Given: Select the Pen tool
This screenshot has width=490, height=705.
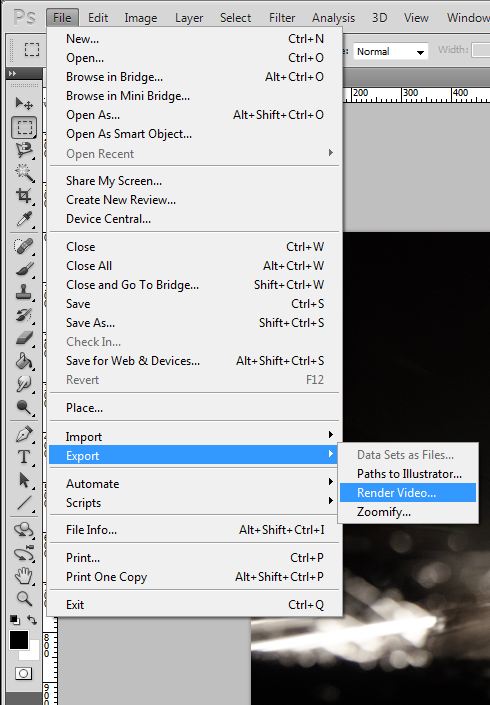Looking at the screenshot, I should (x=24, y=434).
